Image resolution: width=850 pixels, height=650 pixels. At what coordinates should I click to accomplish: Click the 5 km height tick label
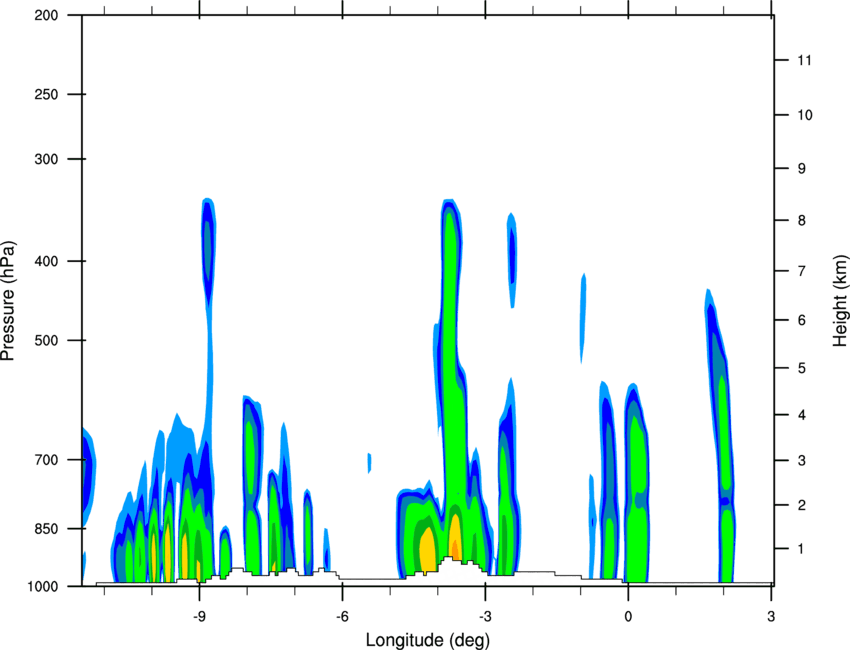802,368
